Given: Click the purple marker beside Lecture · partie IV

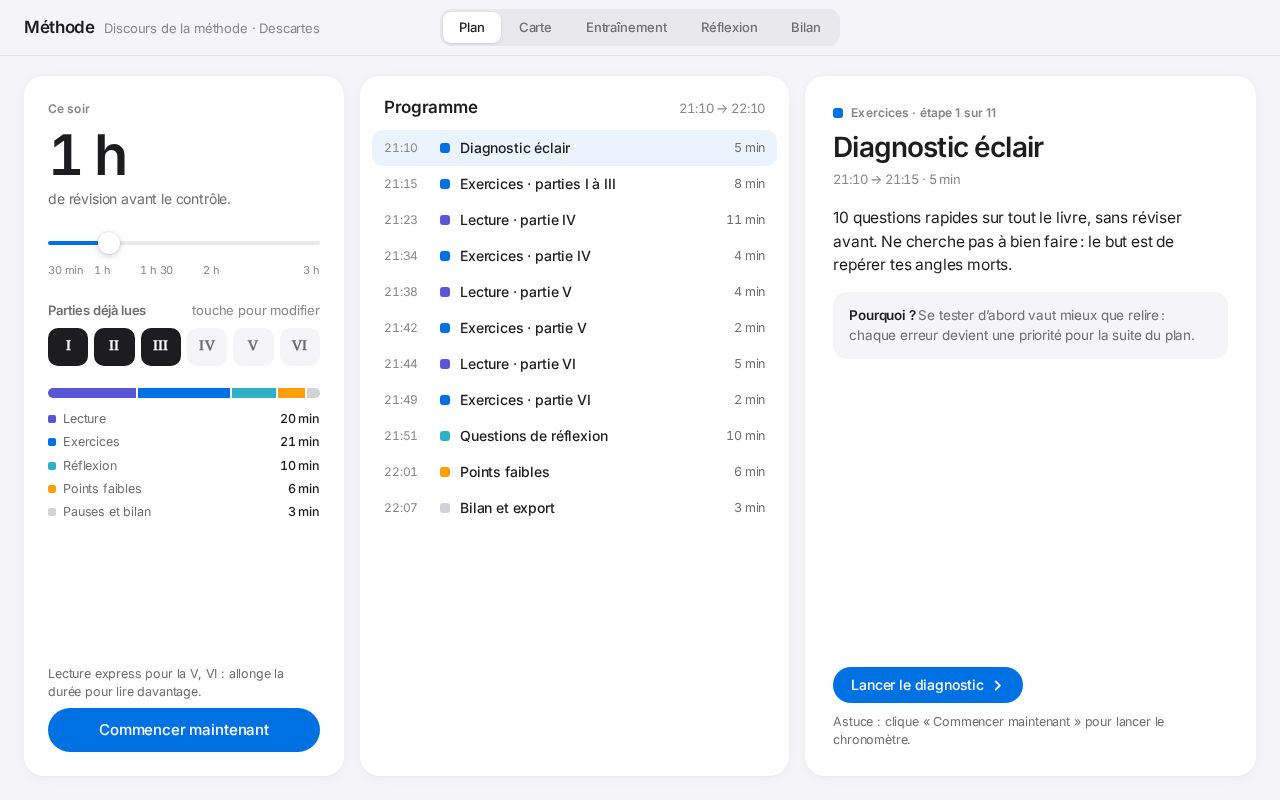Looking at the screenshot, I should click(445, 220).
